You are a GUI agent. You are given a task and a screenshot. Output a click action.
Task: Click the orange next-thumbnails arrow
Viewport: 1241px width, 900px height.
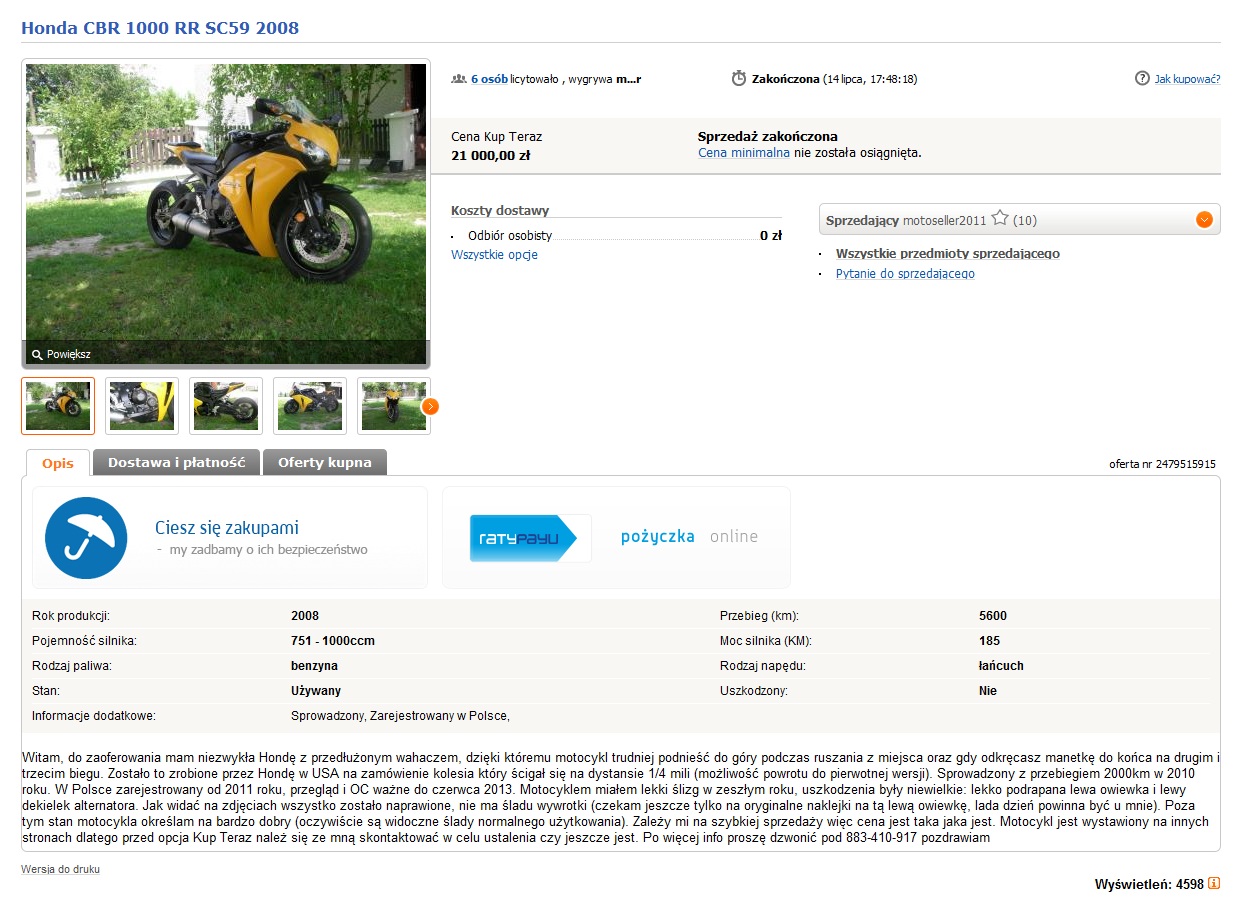(430, 406)
